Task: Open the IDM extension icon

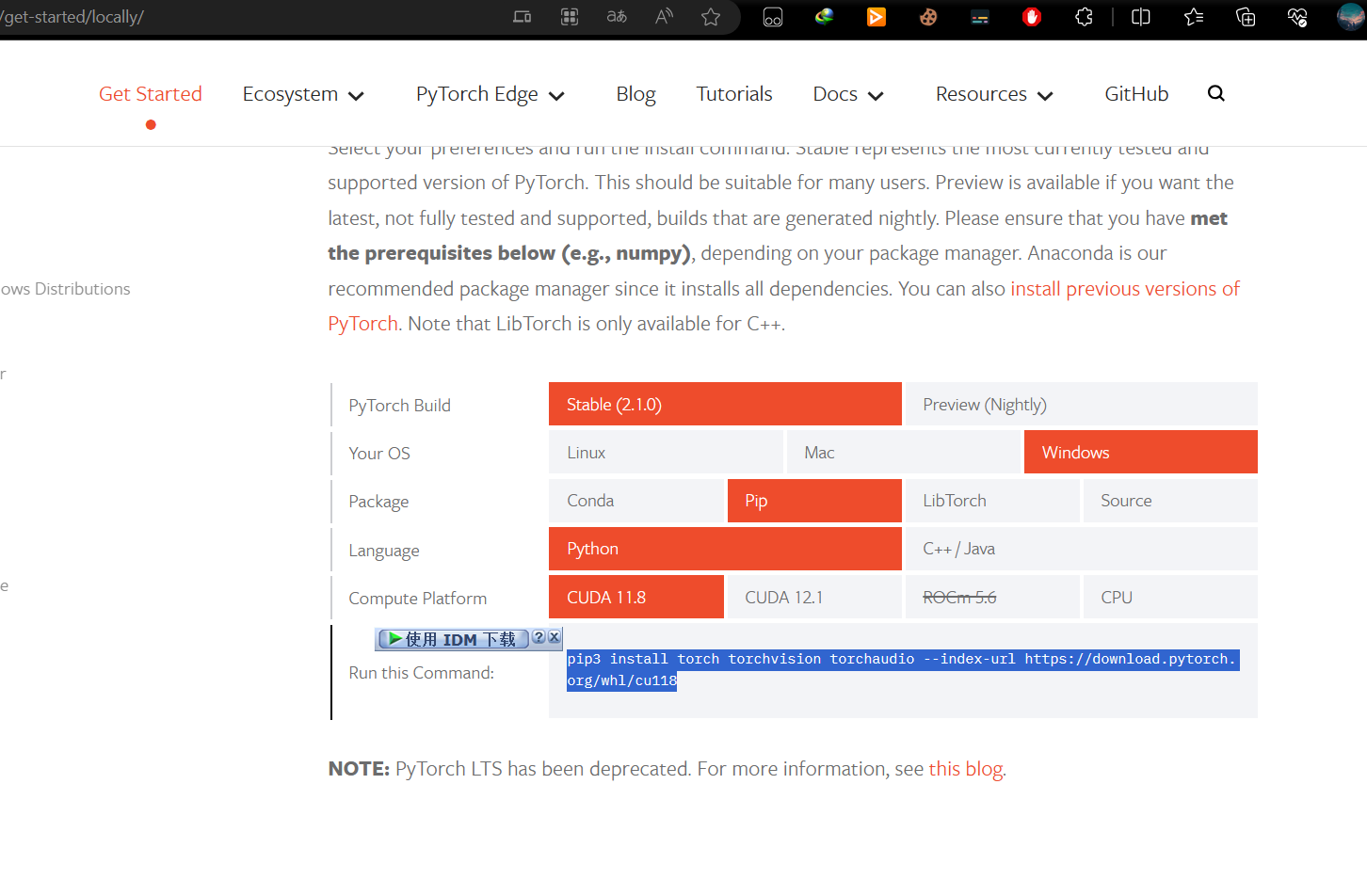Action: point(825,16)
